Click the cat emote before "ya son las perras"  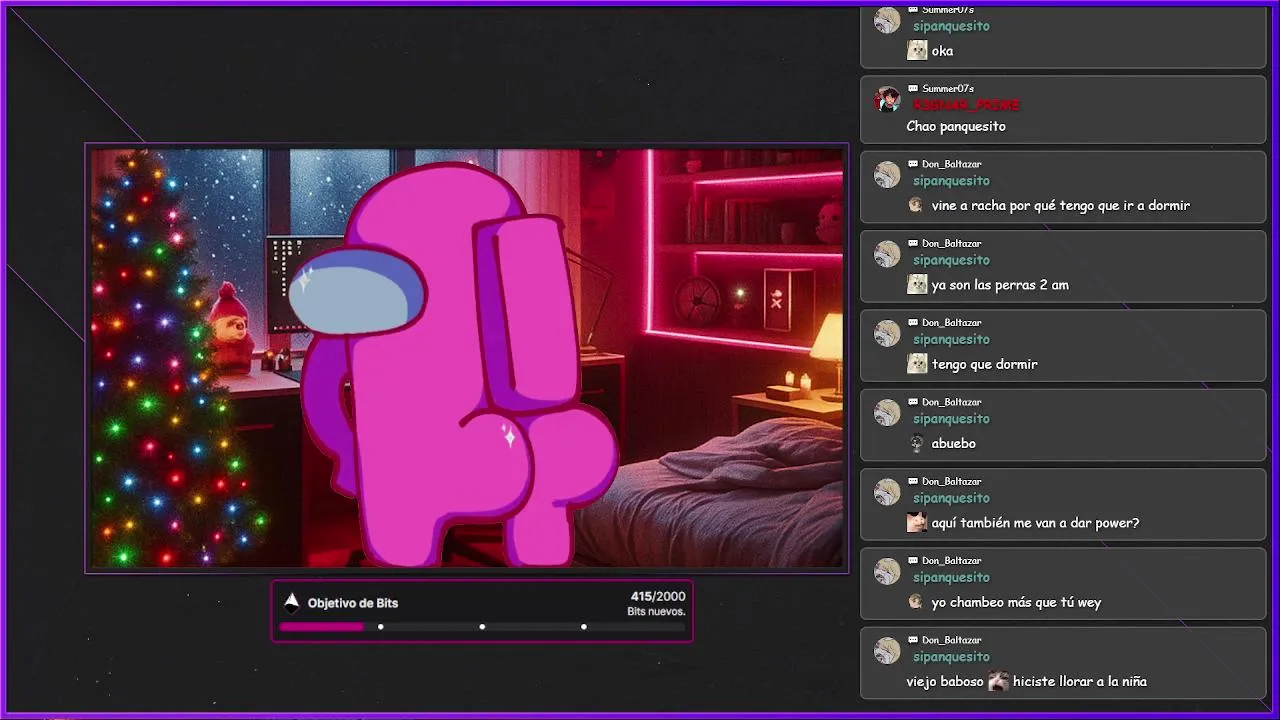tap(917, 285)
